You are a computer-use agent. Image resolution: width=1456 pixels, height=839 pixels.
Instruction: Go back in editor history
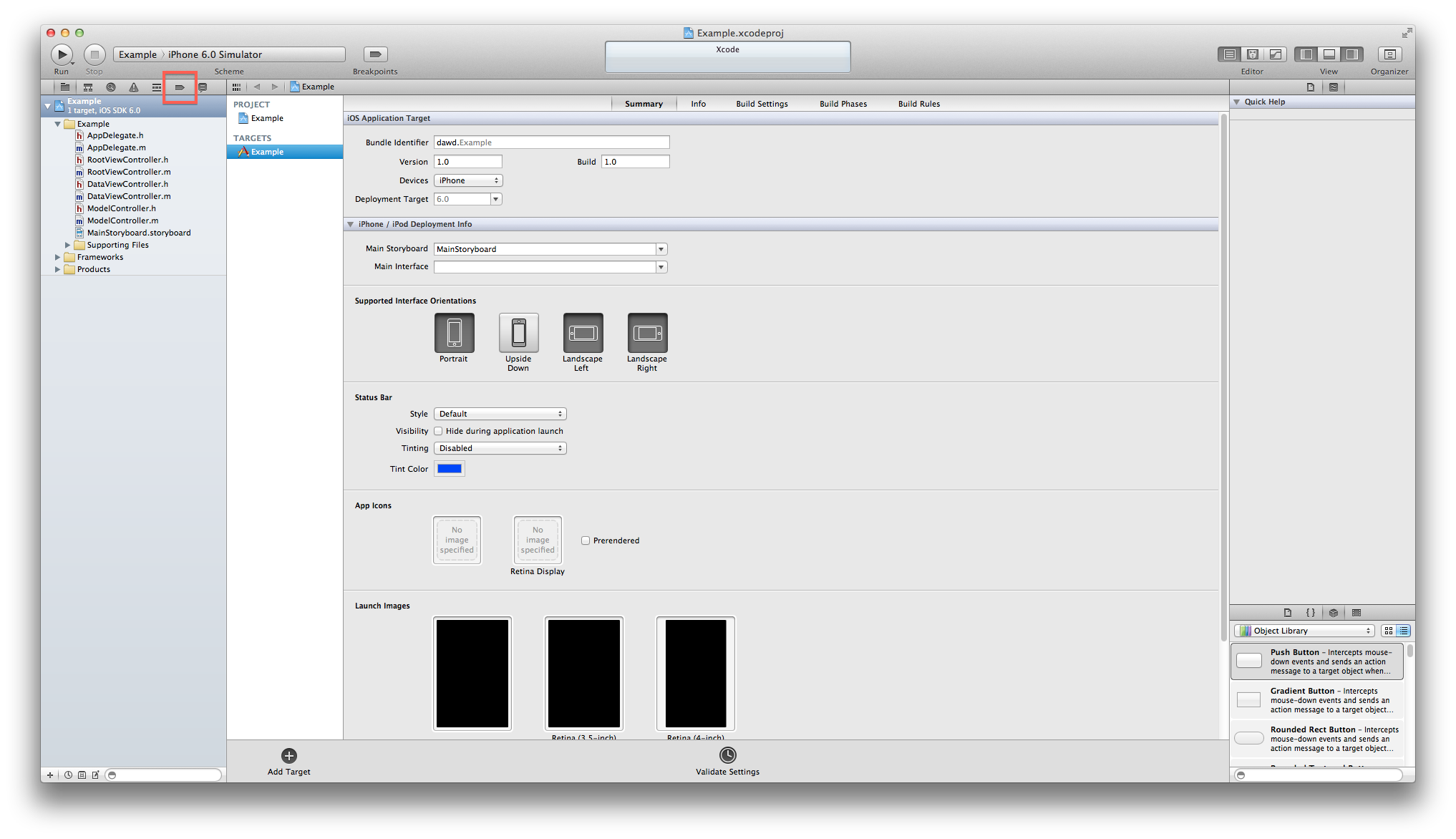click(x=257, y=87)
